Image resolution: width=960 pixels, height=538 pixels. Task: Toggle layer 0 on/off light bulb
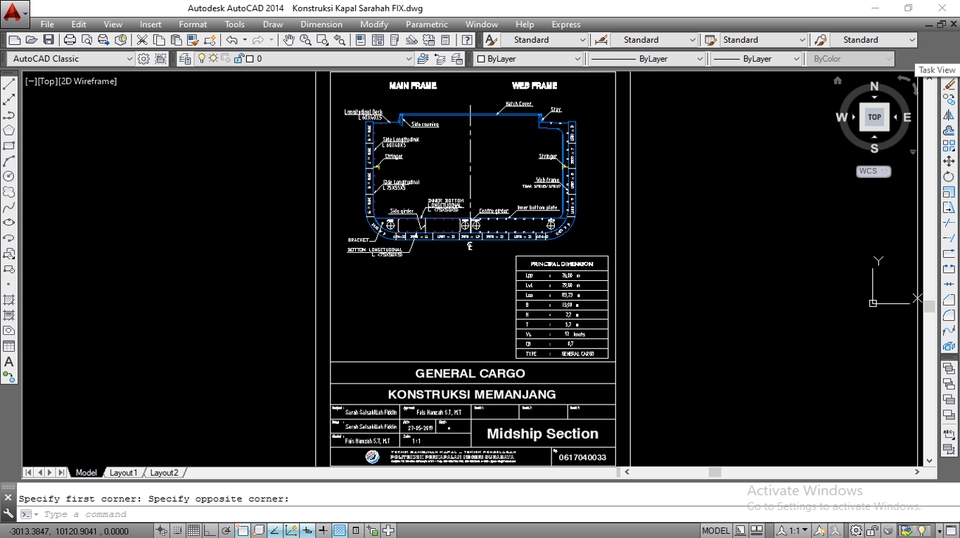tap(201, 59)
